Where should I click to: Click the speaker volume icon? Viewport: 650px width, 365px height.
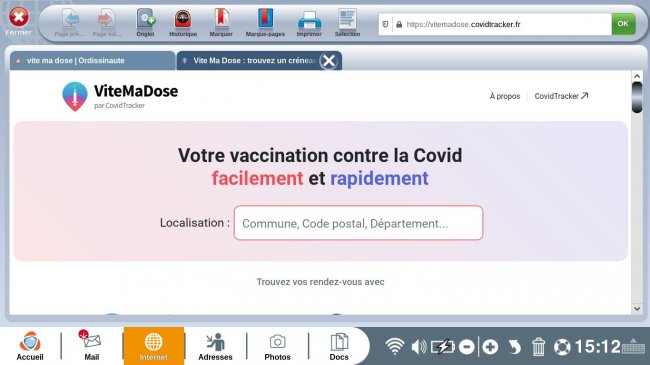(x=419, y=347)
